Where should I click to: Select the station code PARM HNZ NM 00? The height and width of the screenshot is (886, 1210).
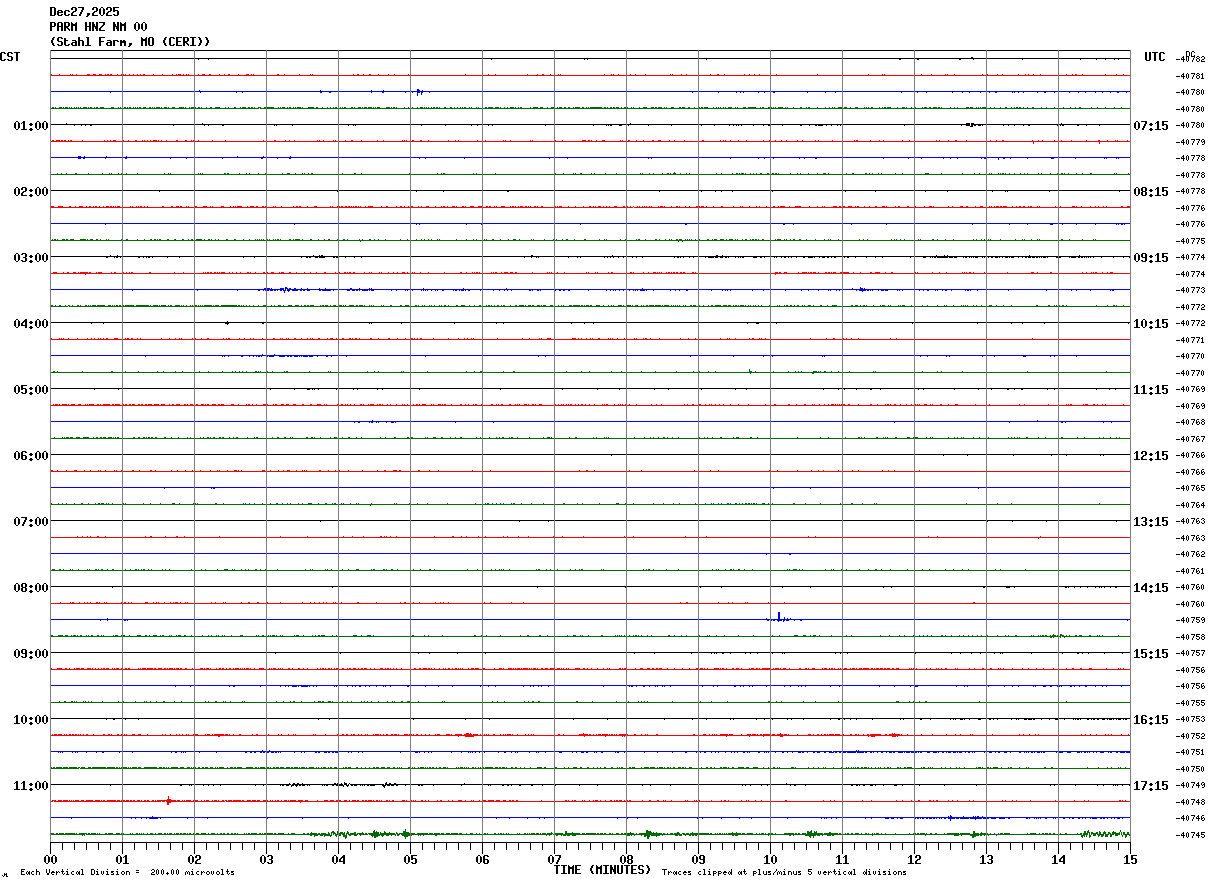[x=98, y=27]
